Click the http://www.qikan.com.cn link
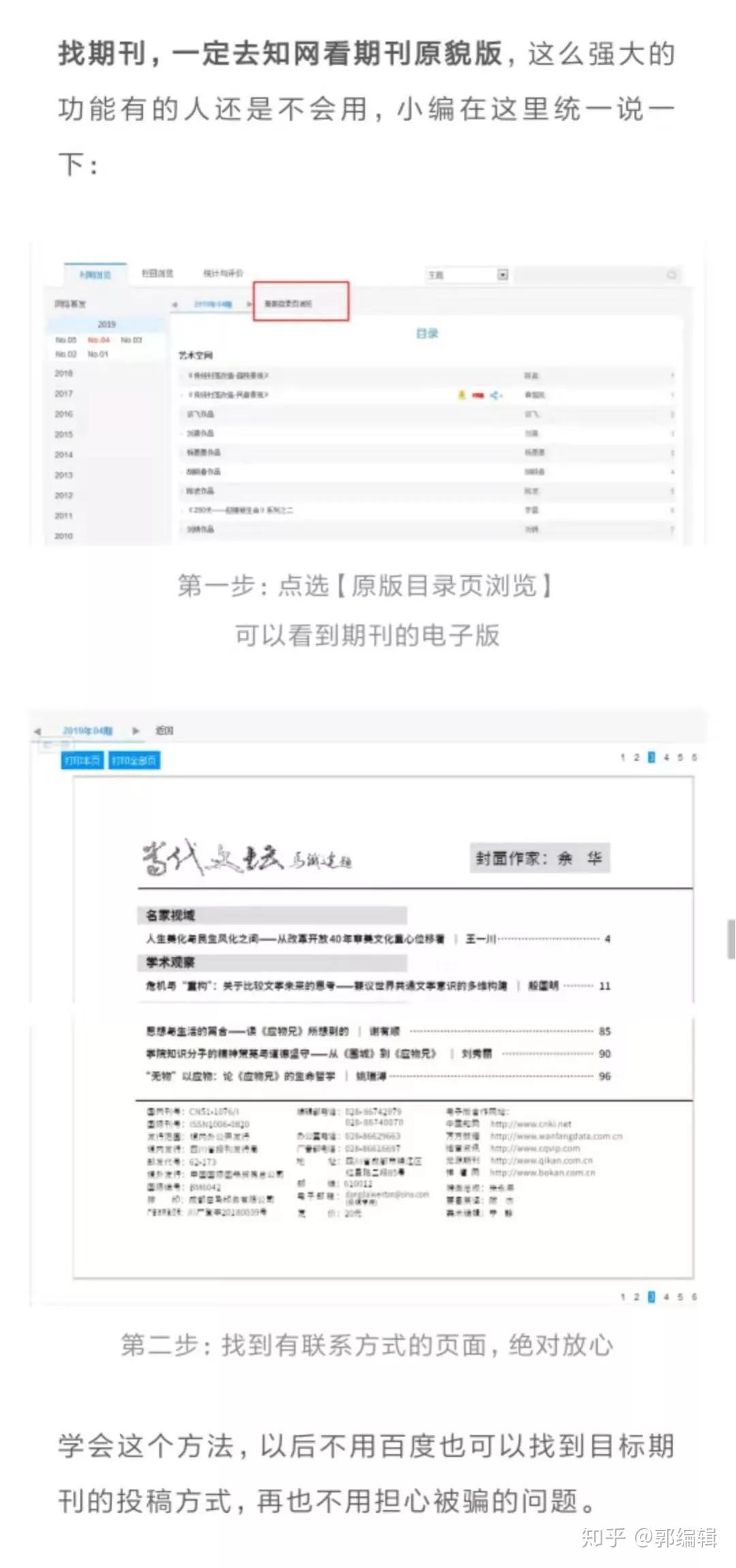Image resolution: width=736 pixels, height=1568 pixels. 542,1160
